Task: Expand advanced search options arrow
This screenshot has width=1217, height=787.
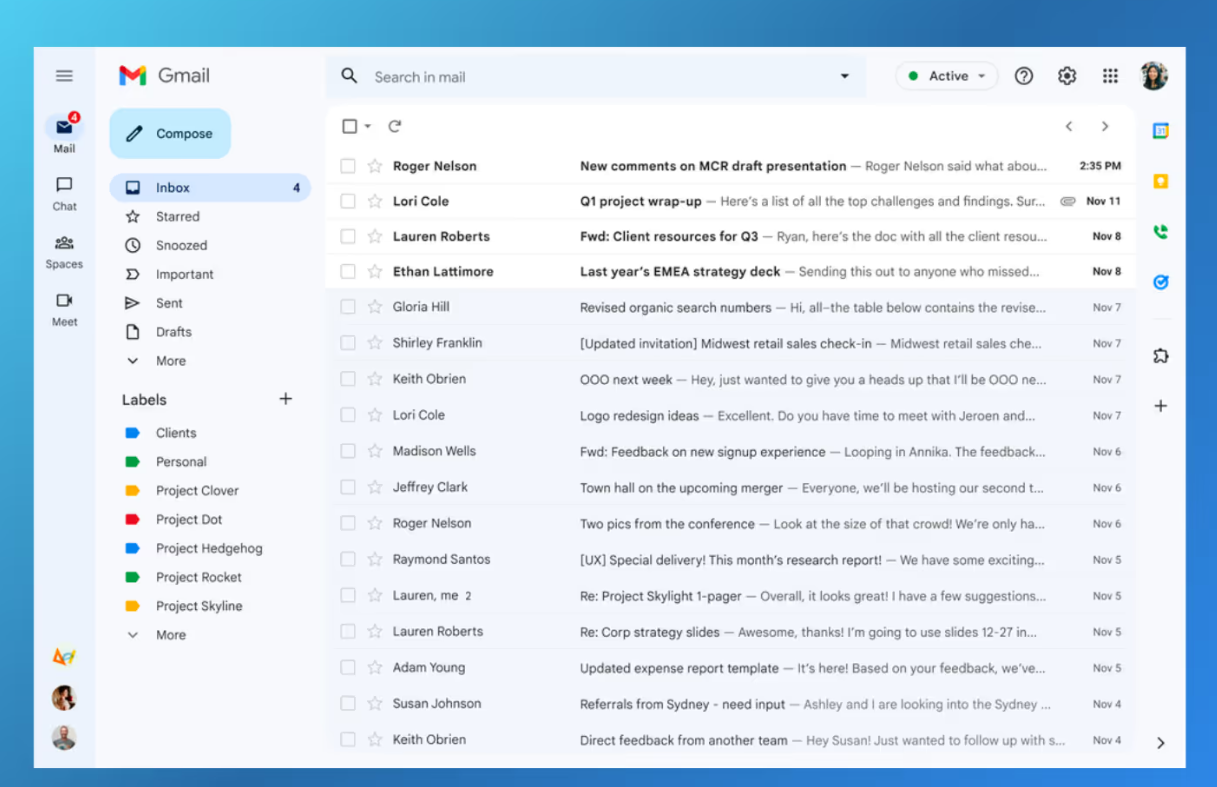Action: (x=844, y=76)
